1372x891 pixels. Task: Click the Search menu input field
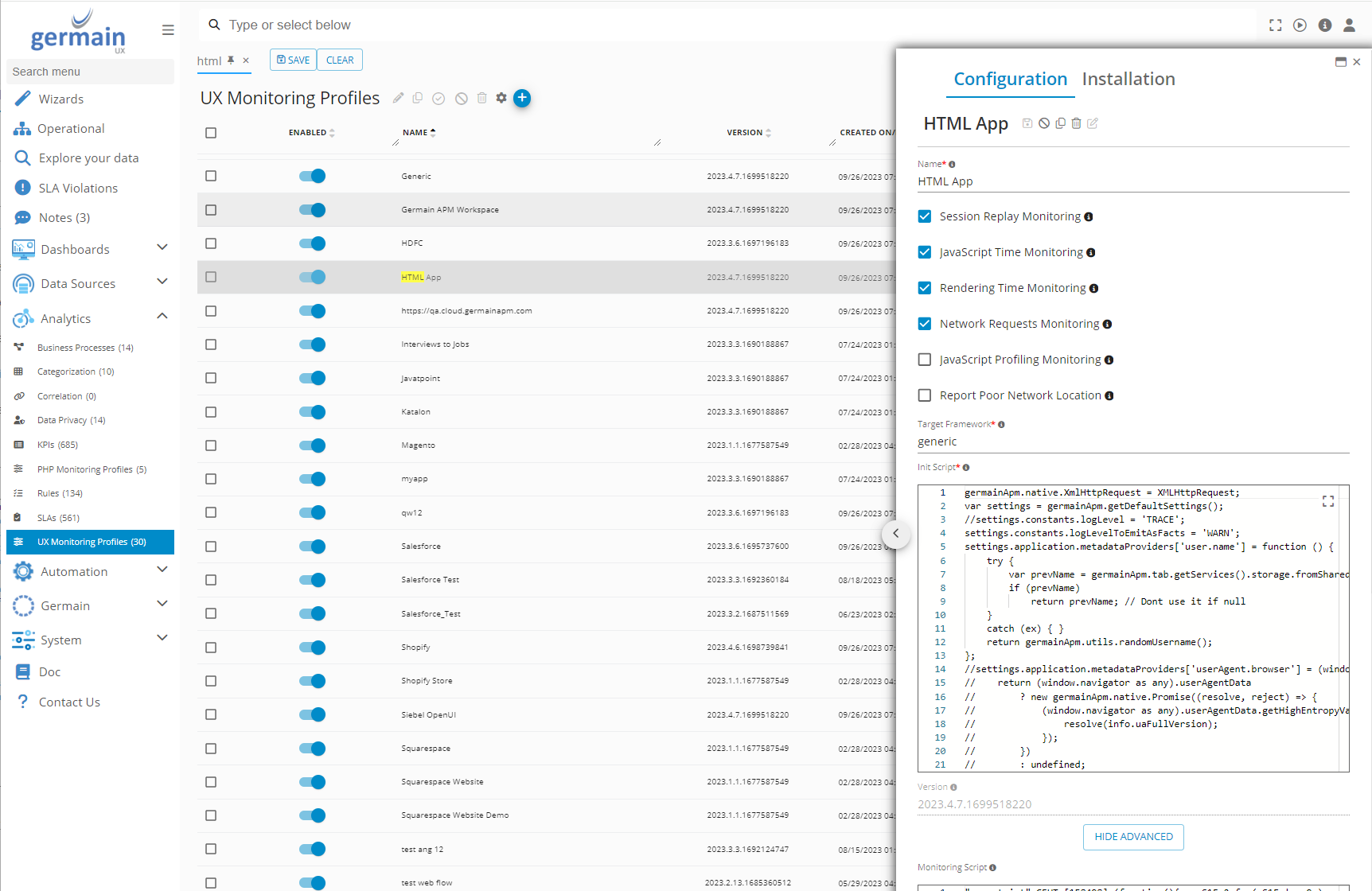90,72
